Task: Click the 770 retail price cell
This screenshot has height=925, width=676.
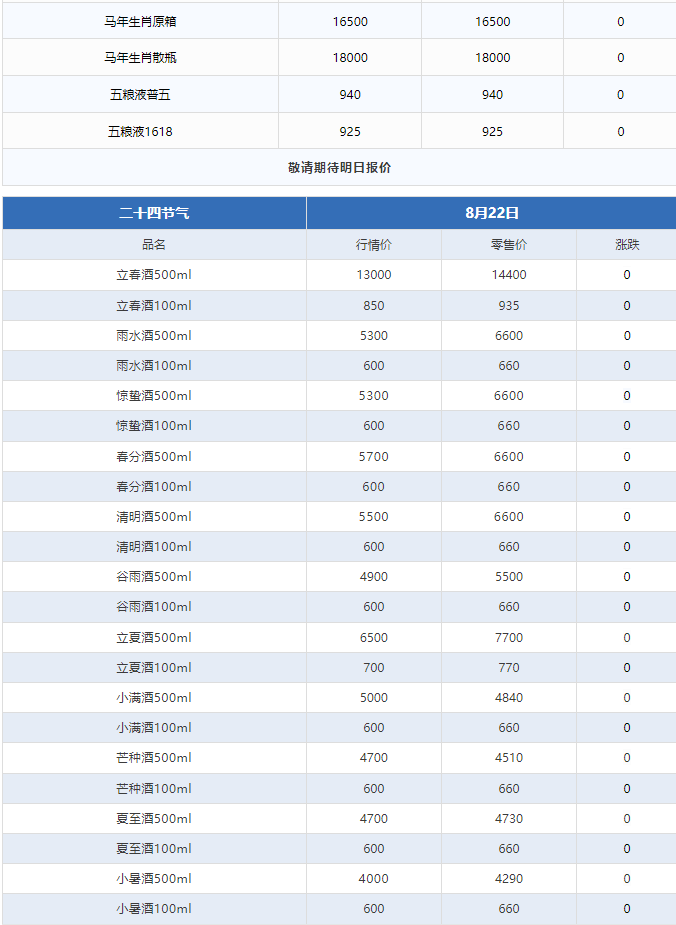Action: (x=508, y=668)
